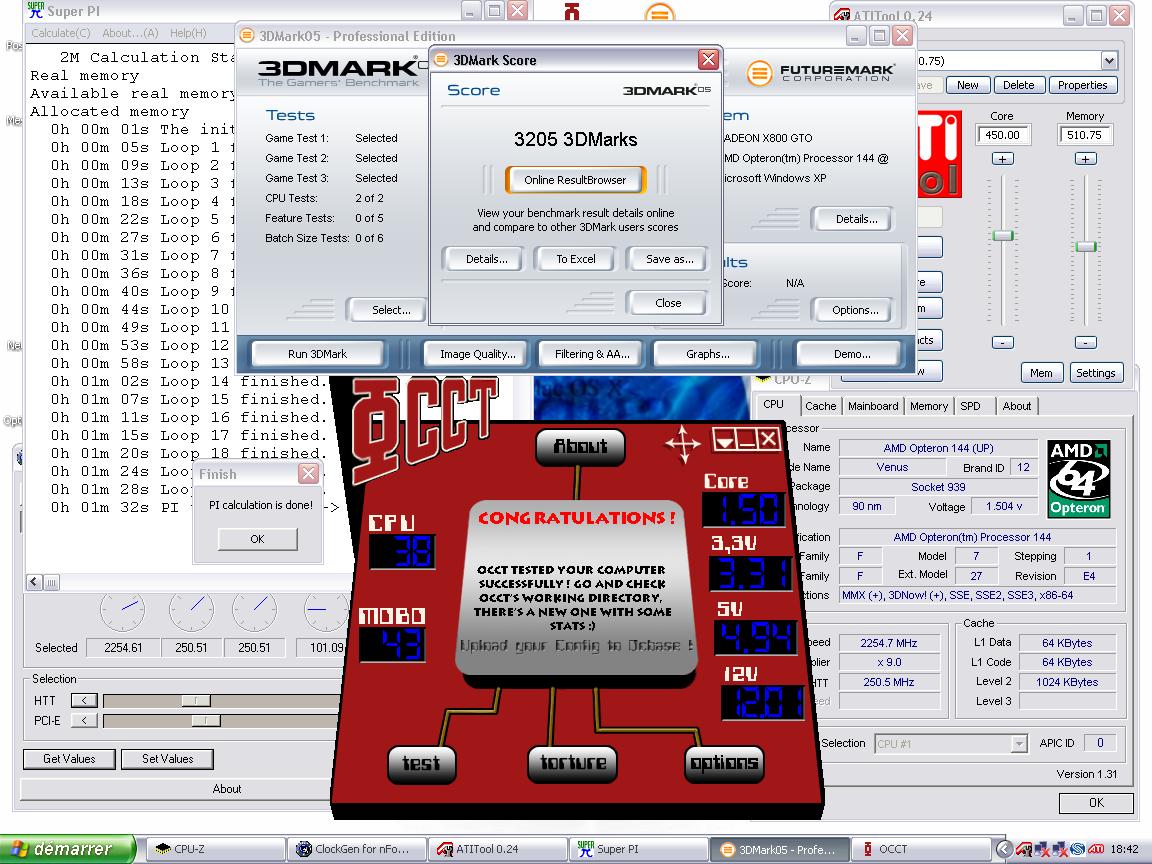
Task: Decrease Memory clock with the minus button
Action: [x=1085, y=342]
